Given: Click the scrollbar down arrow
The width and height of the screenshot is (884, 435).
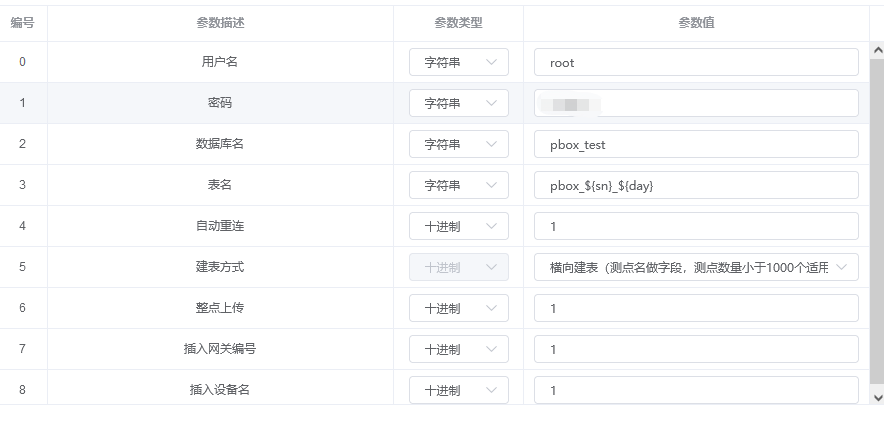Looking at the screenshot, I should [877, 397].
